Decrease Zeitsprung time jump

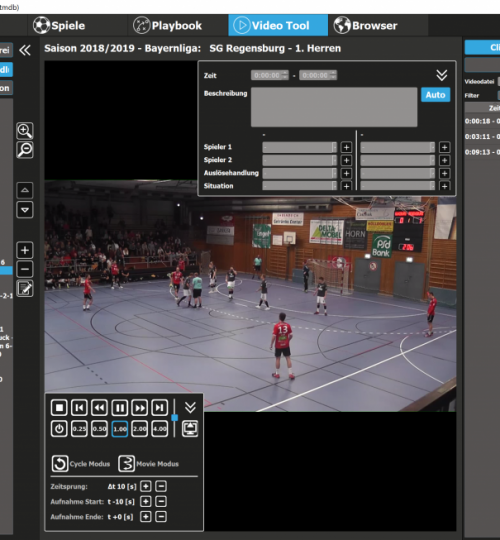click(161, 486)
